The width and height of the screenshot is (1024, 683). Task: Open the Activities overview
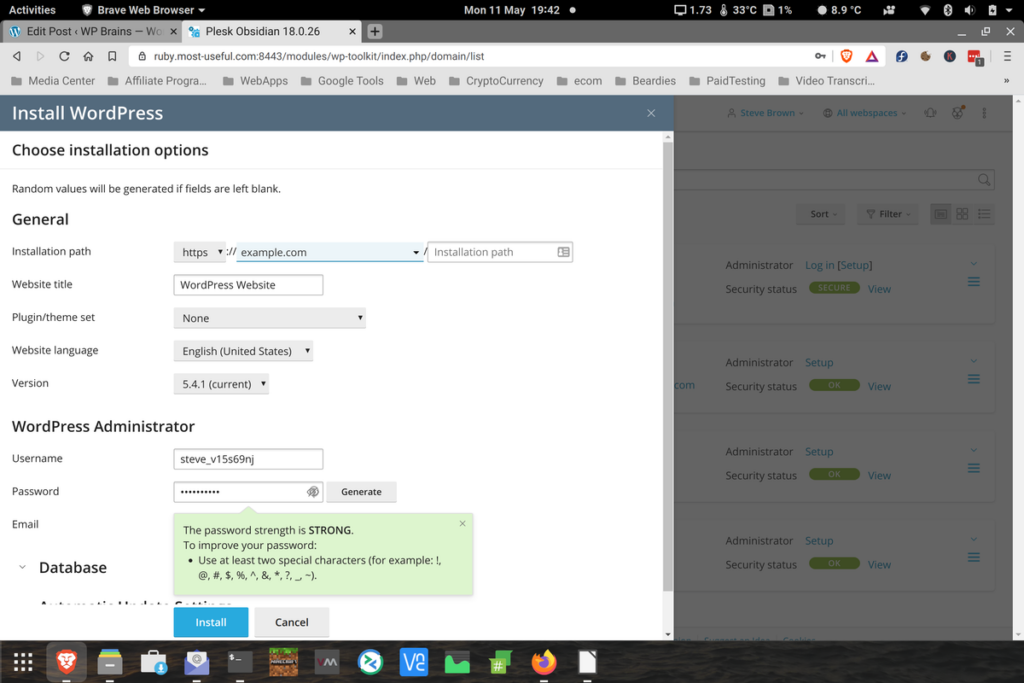pyautogui.click(x=32, y=10)
